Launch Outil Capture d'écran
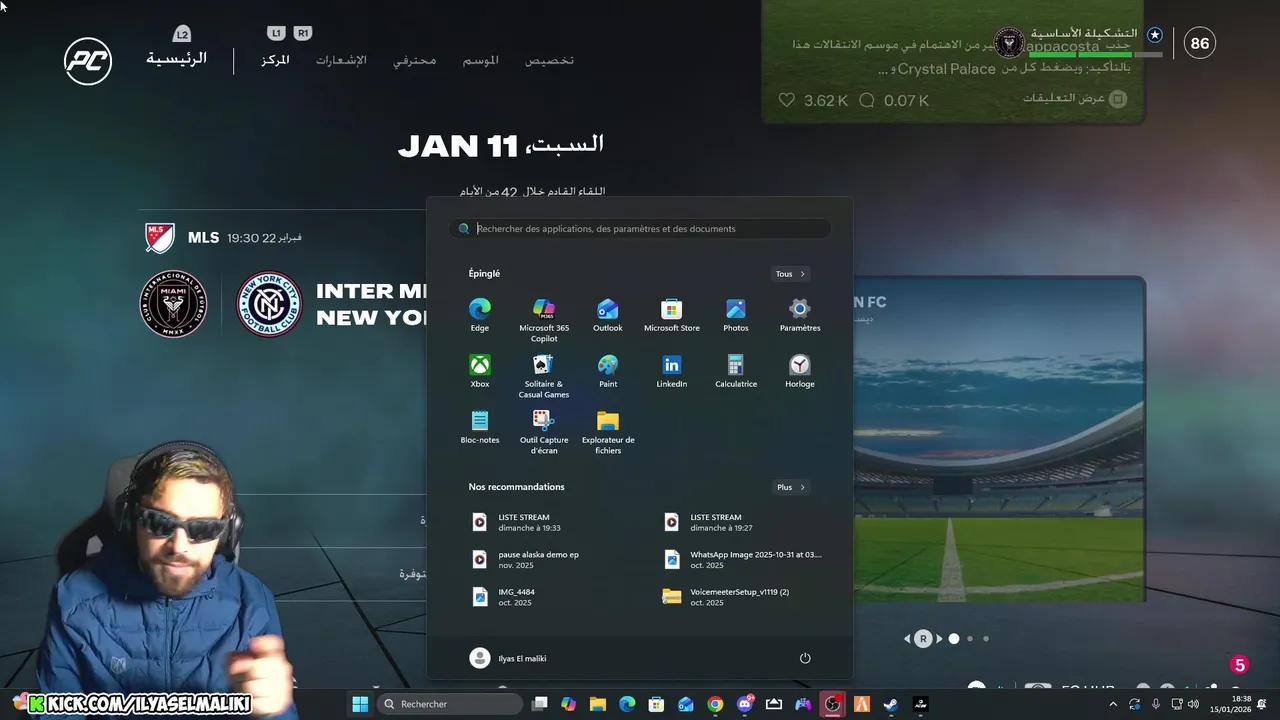Screen dimensions: 1280x720 point(544,432)
